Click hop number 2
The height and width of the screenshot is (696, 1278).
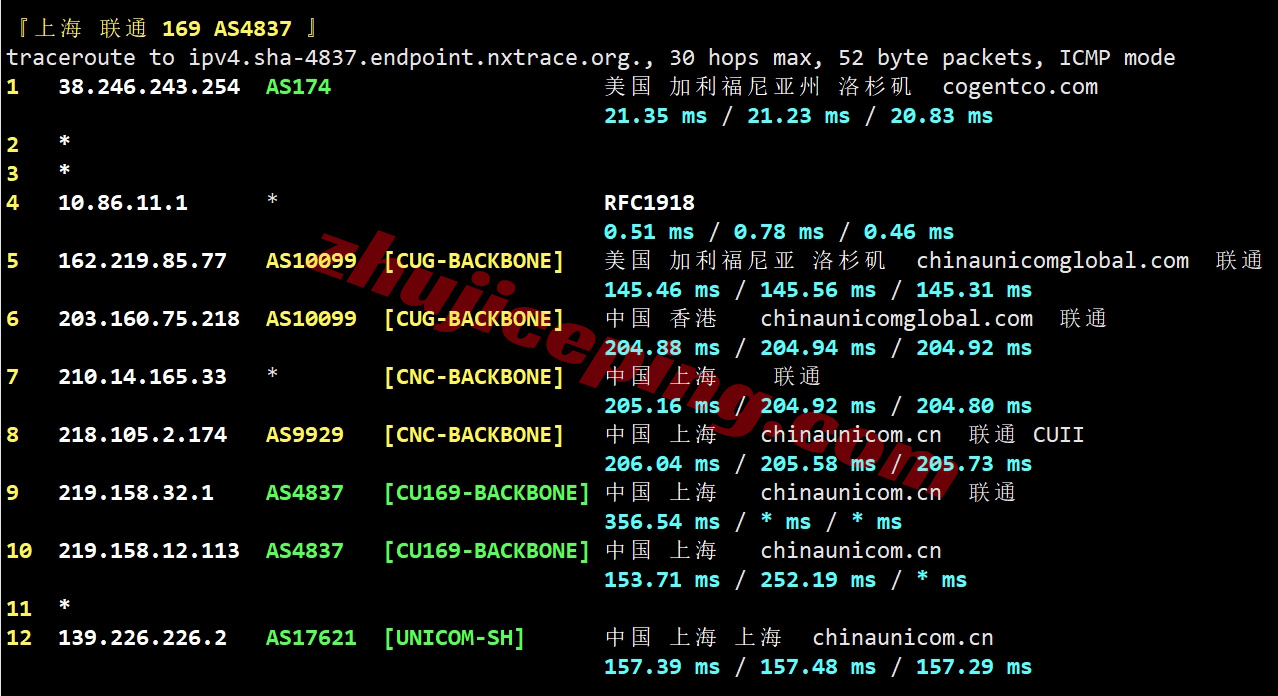13,145
